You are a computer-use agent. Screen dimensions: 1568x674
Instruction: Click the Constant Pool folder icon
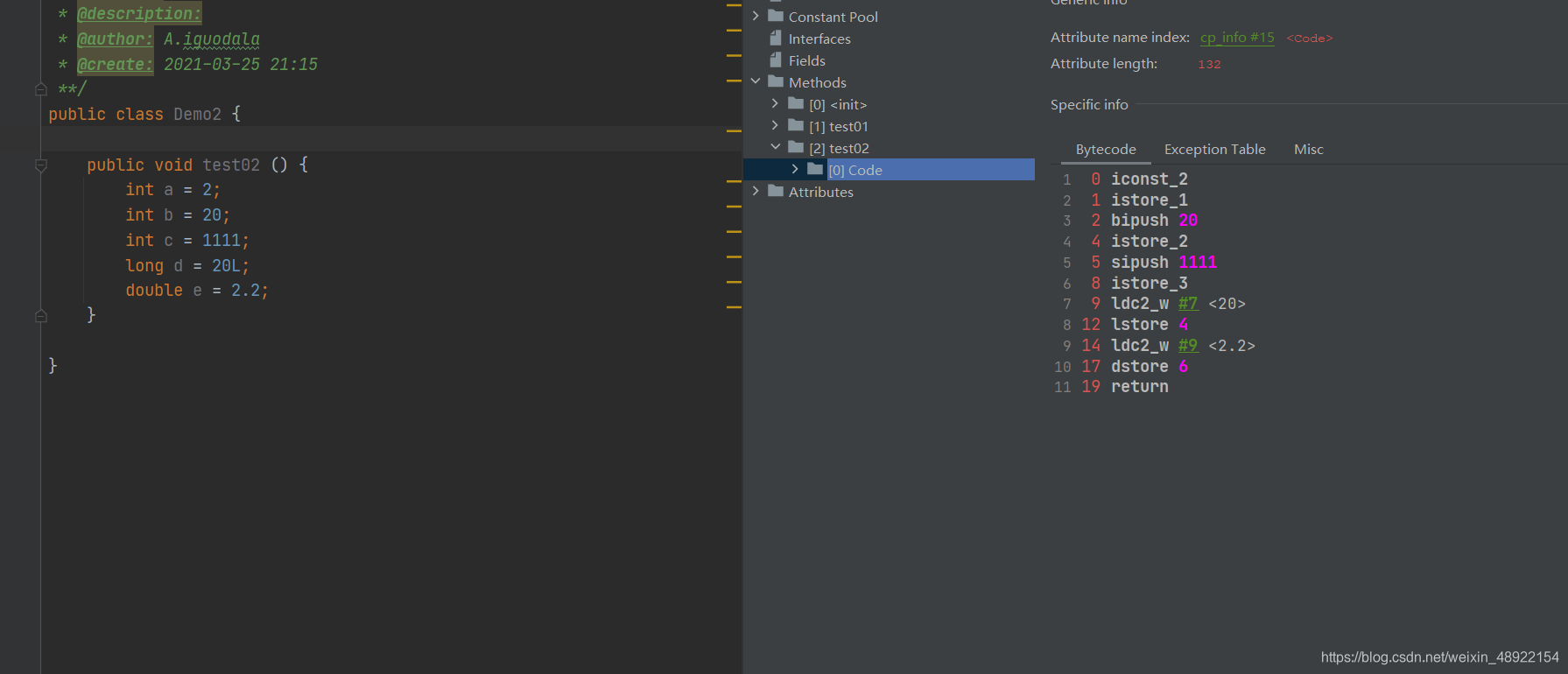point(776,16)
